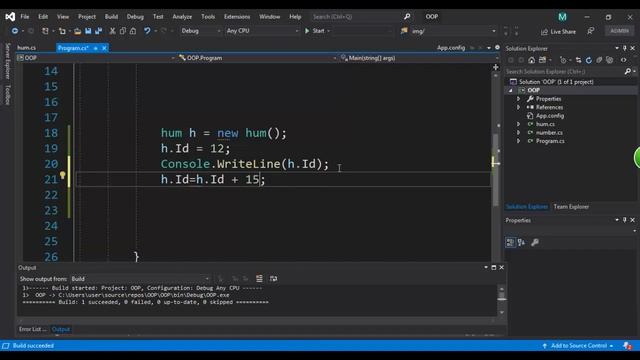Image resolution: width=640 pixels, height=360 pixels.
Task: Click the Start debugging button
Action: click(317, 31)
